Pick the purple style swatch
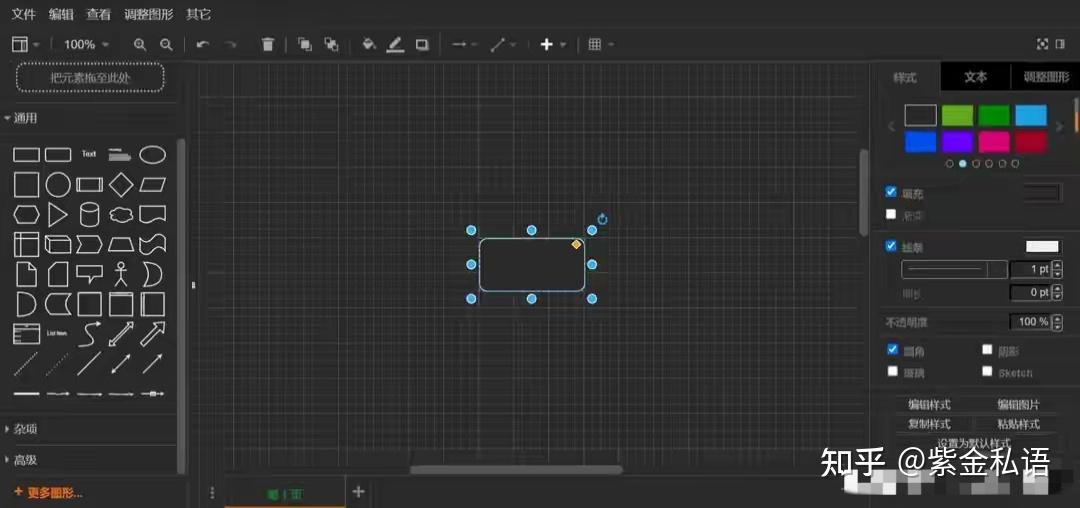The width and height of the screenshot is (1080, 508). 957,142
